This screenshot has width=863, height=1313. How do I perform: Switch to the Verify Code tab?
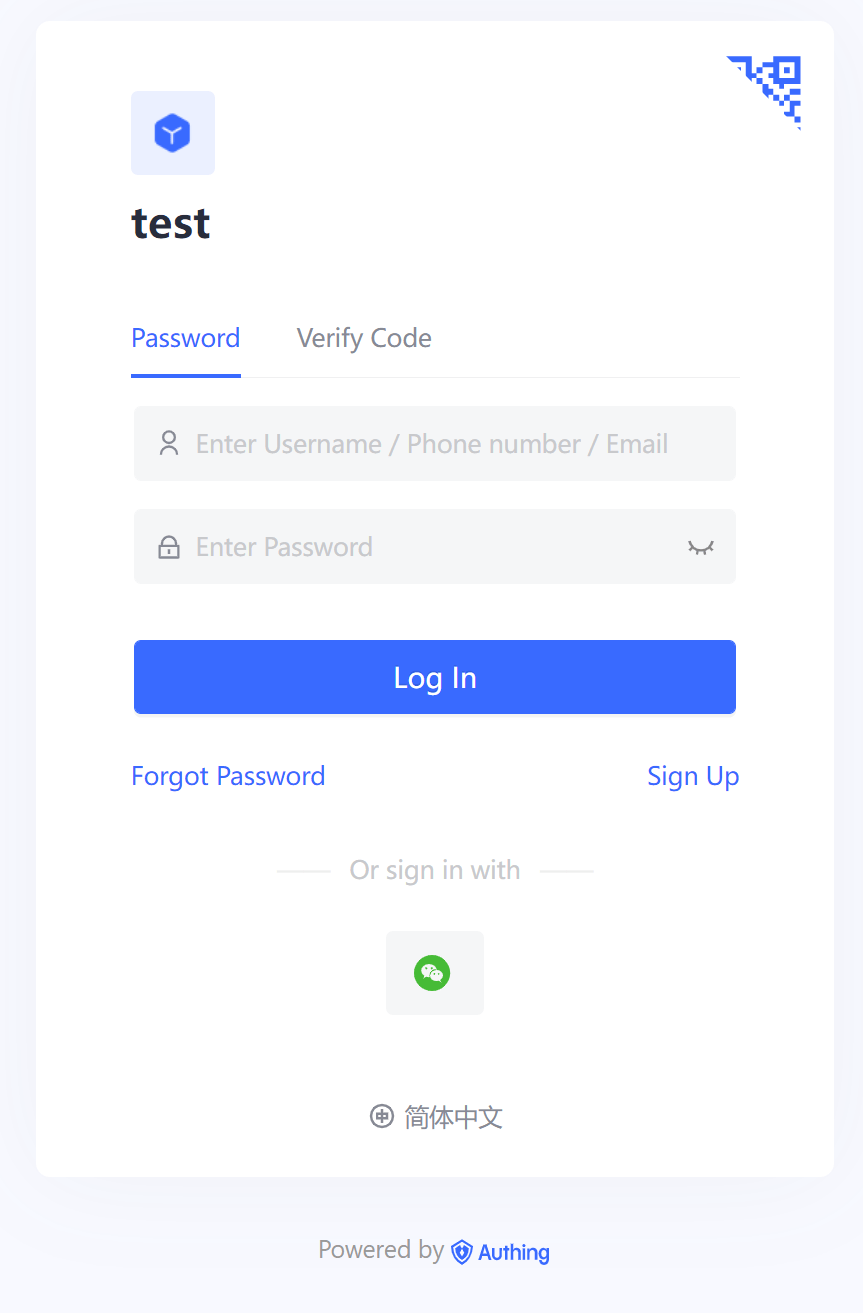363,337
